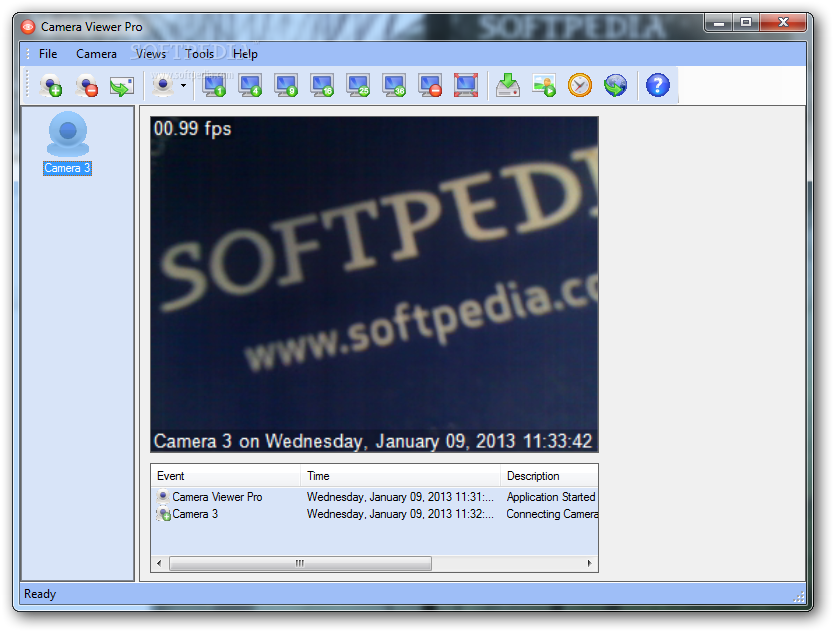This screenshot has width=834, height=632.
Task: Click the Event column header
Action: point(226,476)
